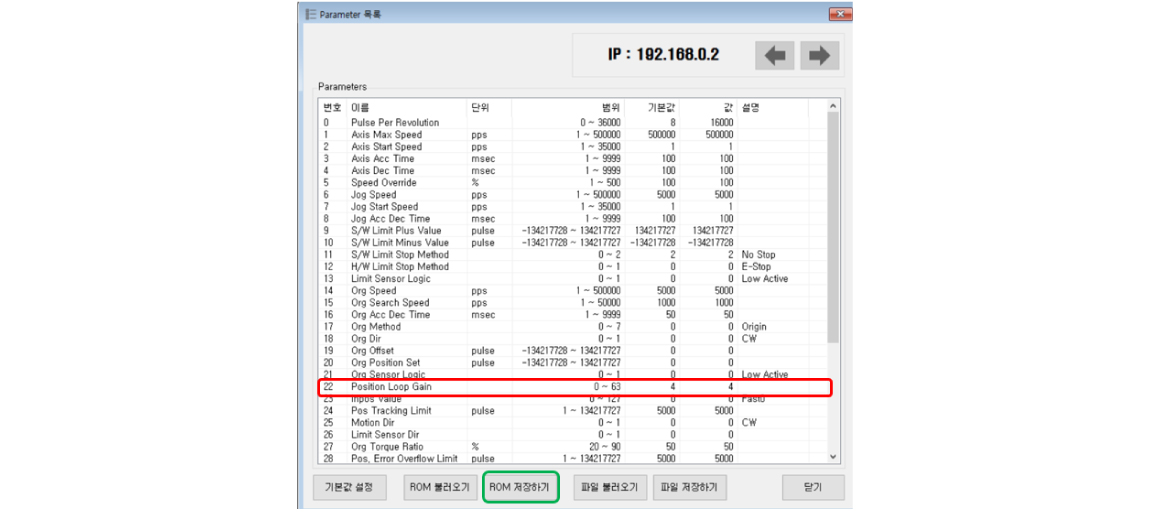Image resolution: width=1150 pixels, height=514 pixels.
Task: Select the Axis Acc Time row
Action: 572,159
